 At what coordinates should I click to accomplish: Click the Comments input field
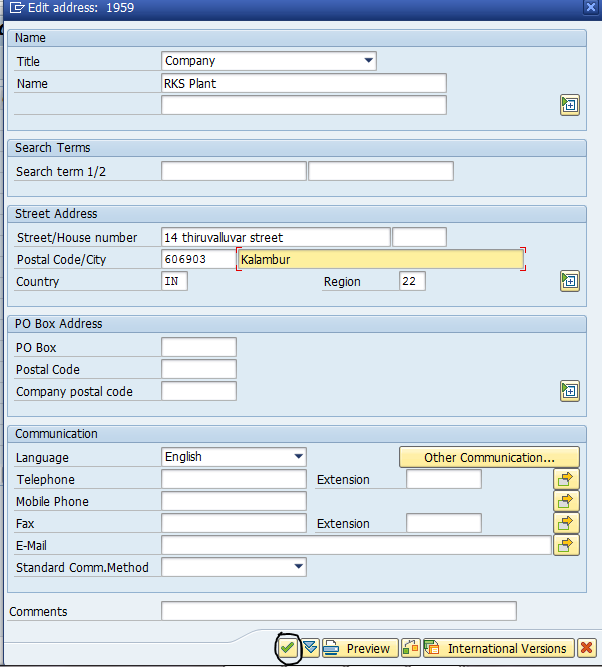tap(339, 611)
